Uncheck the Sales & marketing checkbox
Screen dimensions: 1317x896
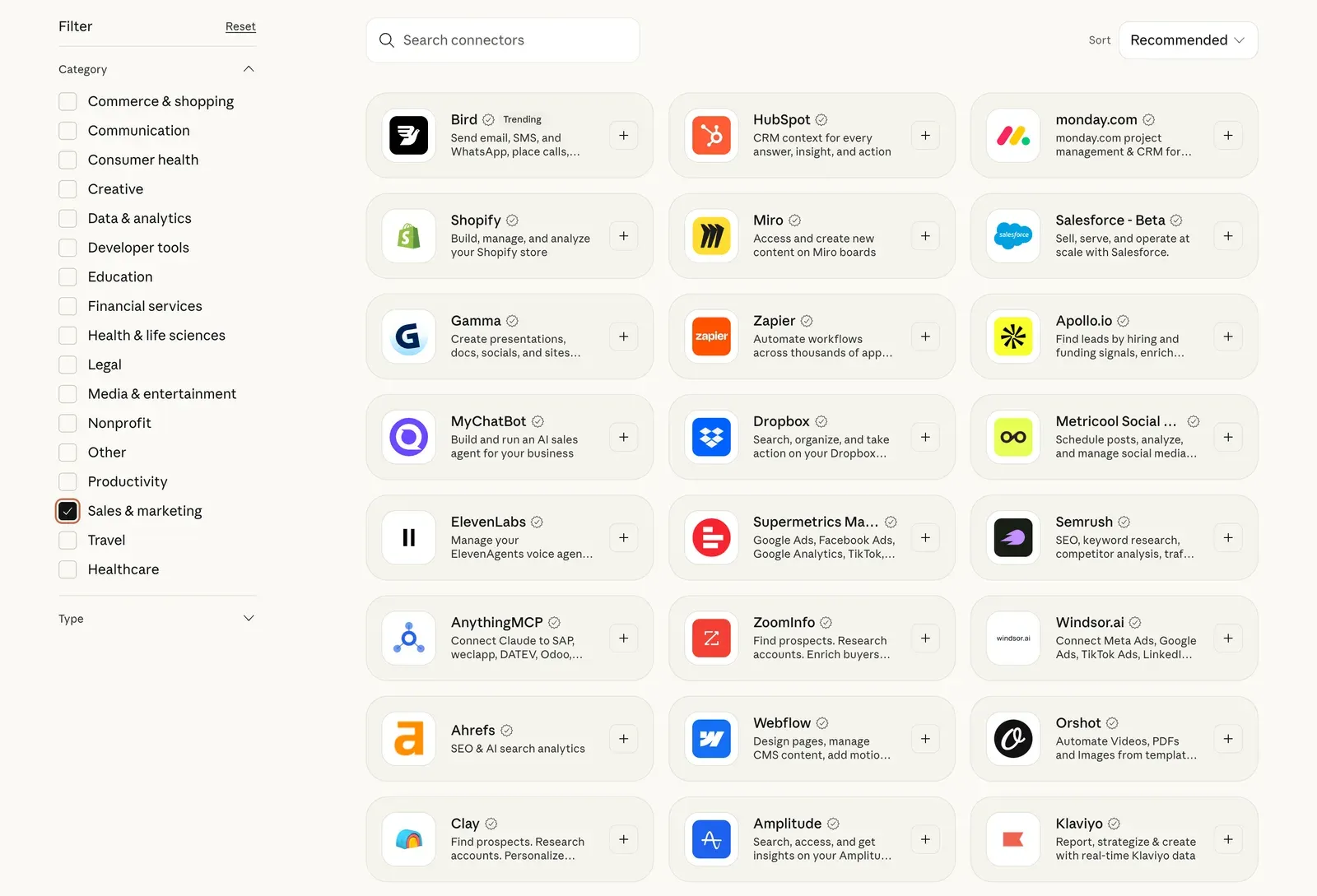coord(67,511)
